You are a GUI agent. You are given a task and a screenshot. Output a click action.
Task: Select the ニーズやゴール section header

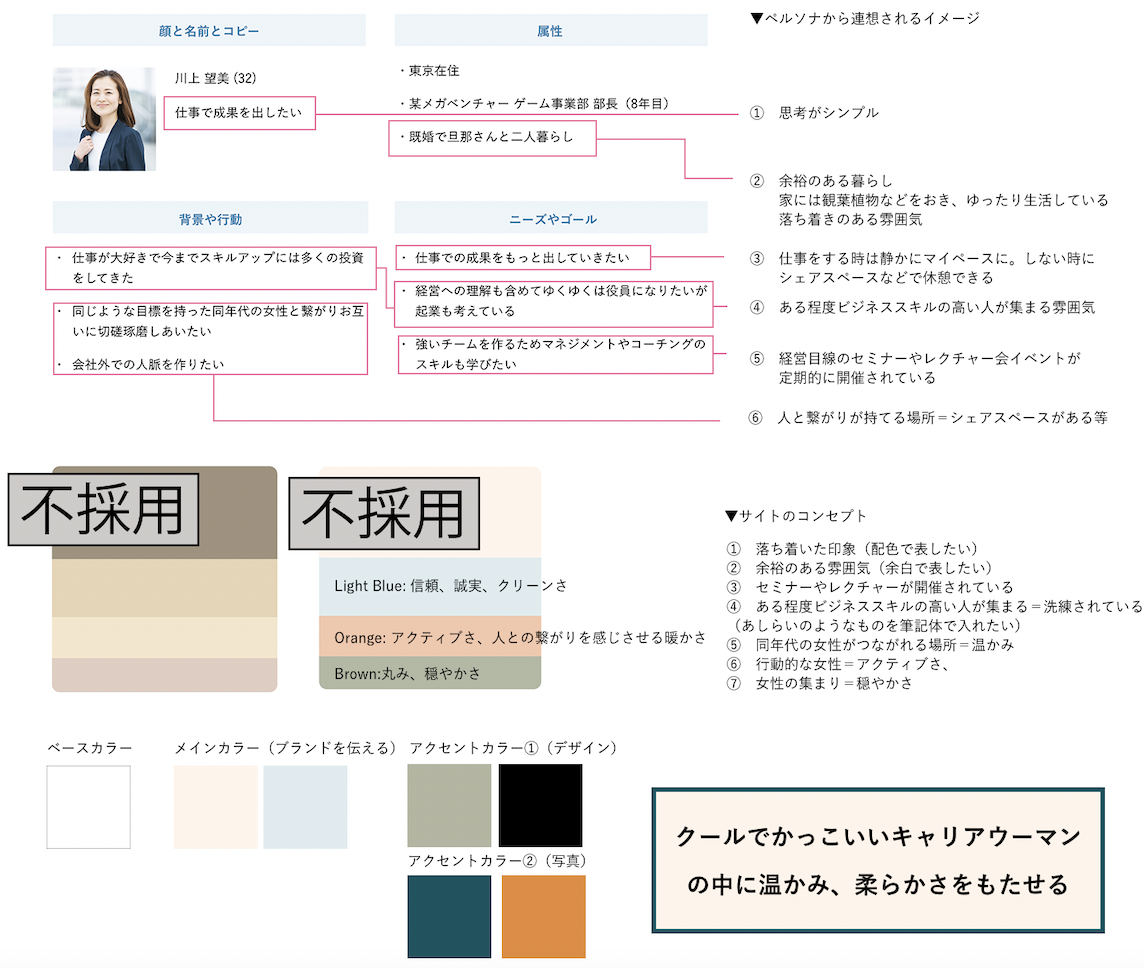click(x=551, y=218)
